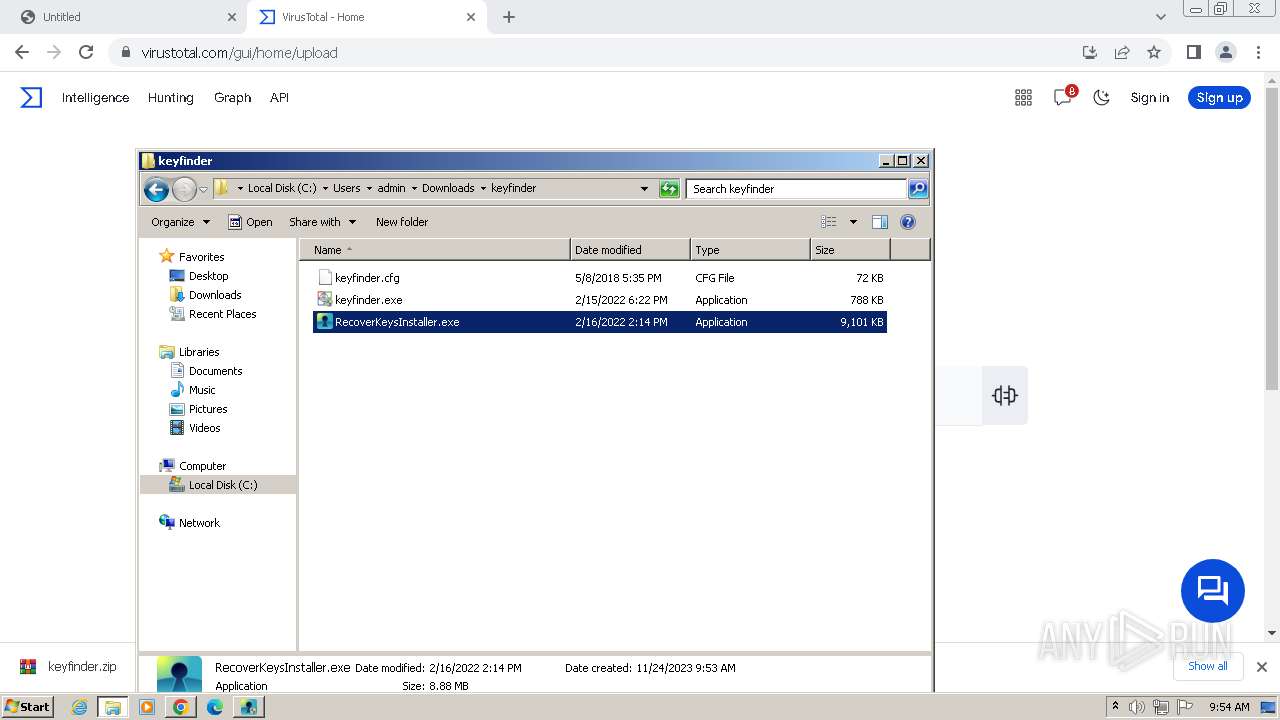1280x720 pixels.
Task: Open Desktop in navigation pane
Action: coord(208,276)
